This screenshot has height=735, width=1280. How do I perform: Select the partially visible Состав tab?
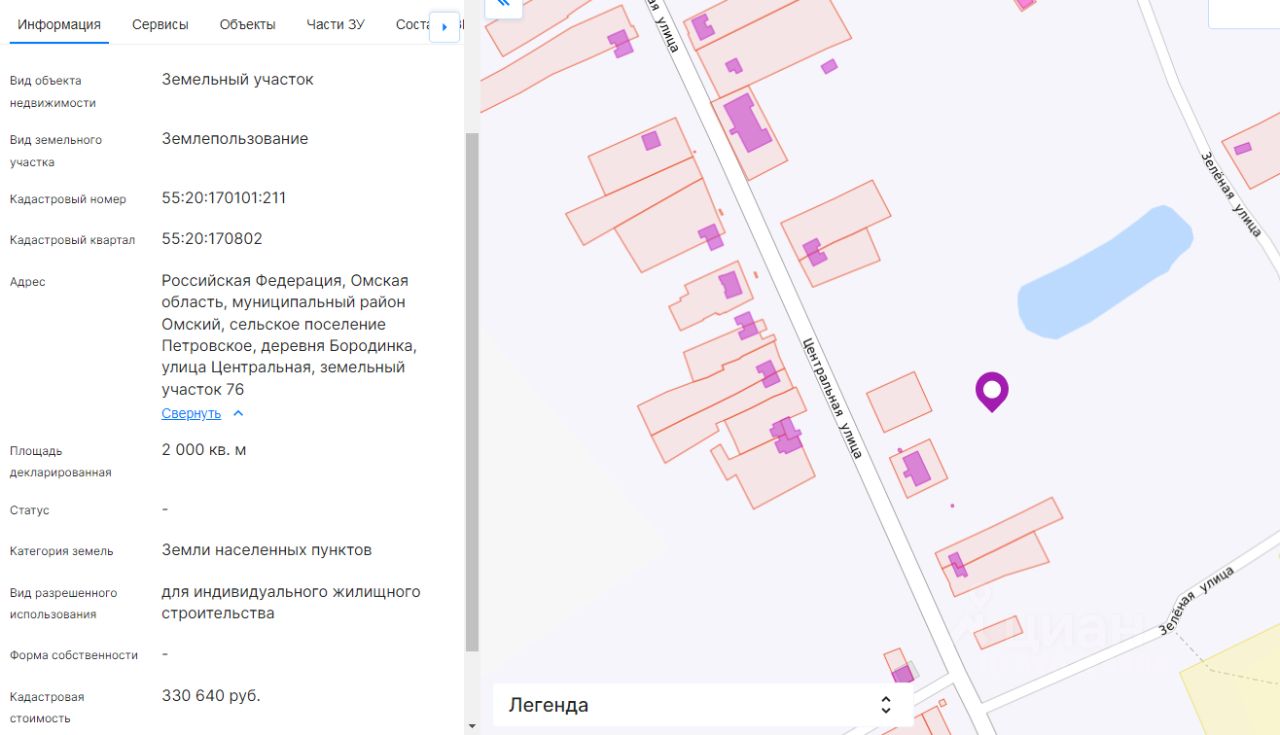point(412,25)
